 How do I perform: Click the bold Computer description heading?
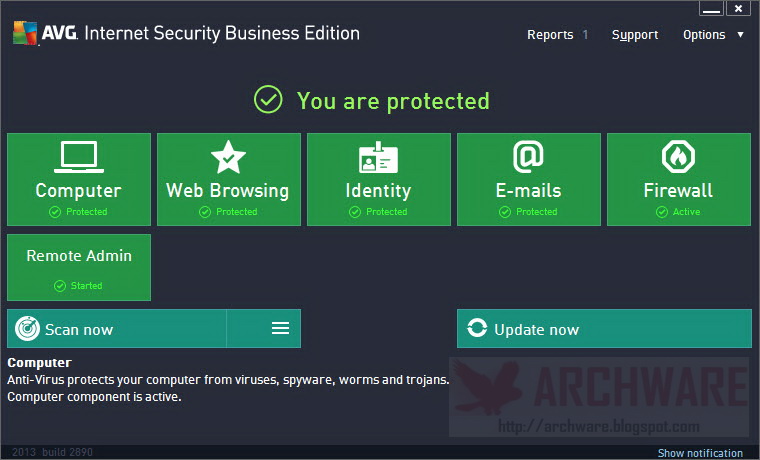(39, 363)
